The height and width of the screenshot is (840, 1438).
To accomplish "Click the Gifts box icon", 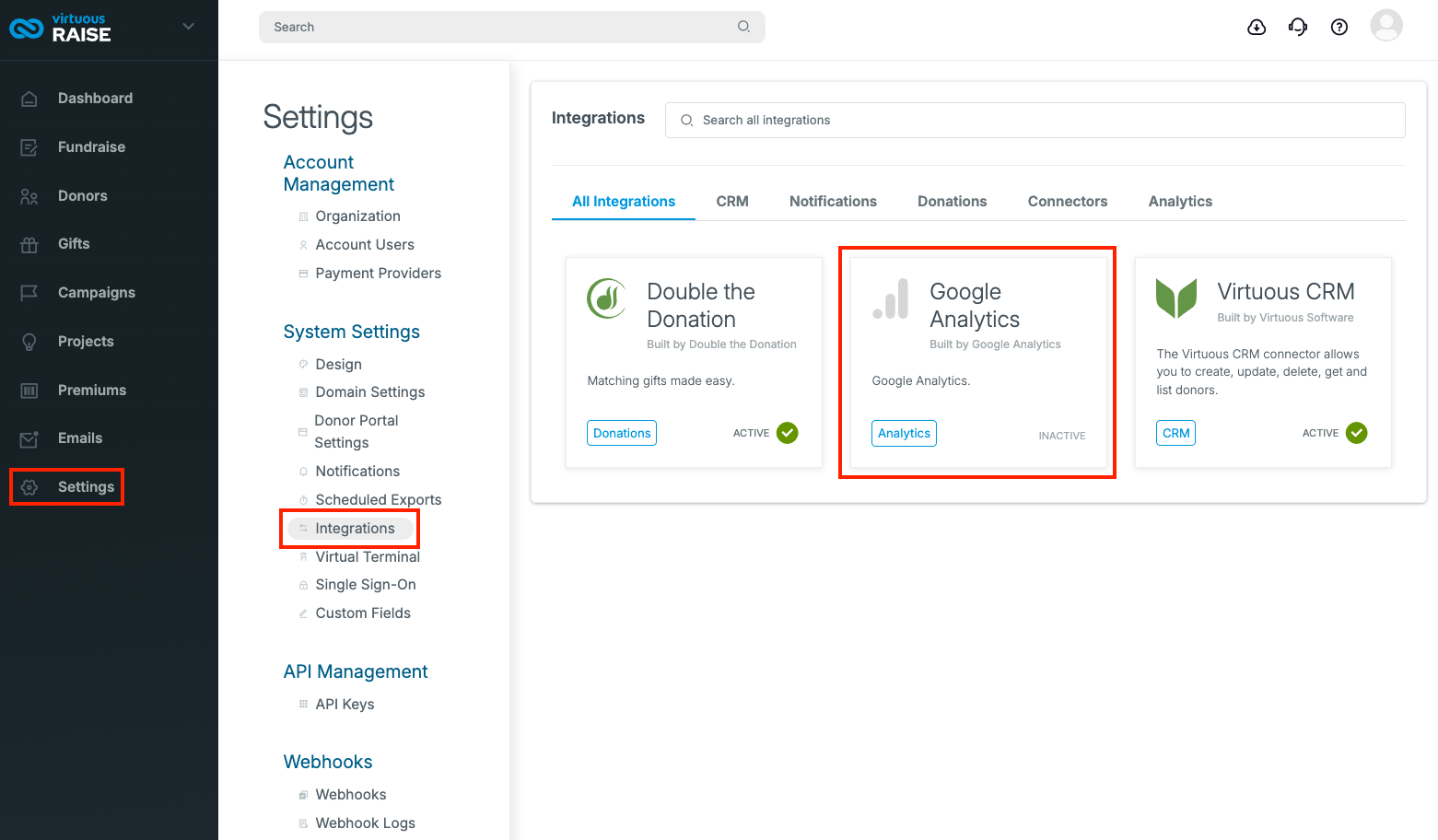I will coord(29,244).
